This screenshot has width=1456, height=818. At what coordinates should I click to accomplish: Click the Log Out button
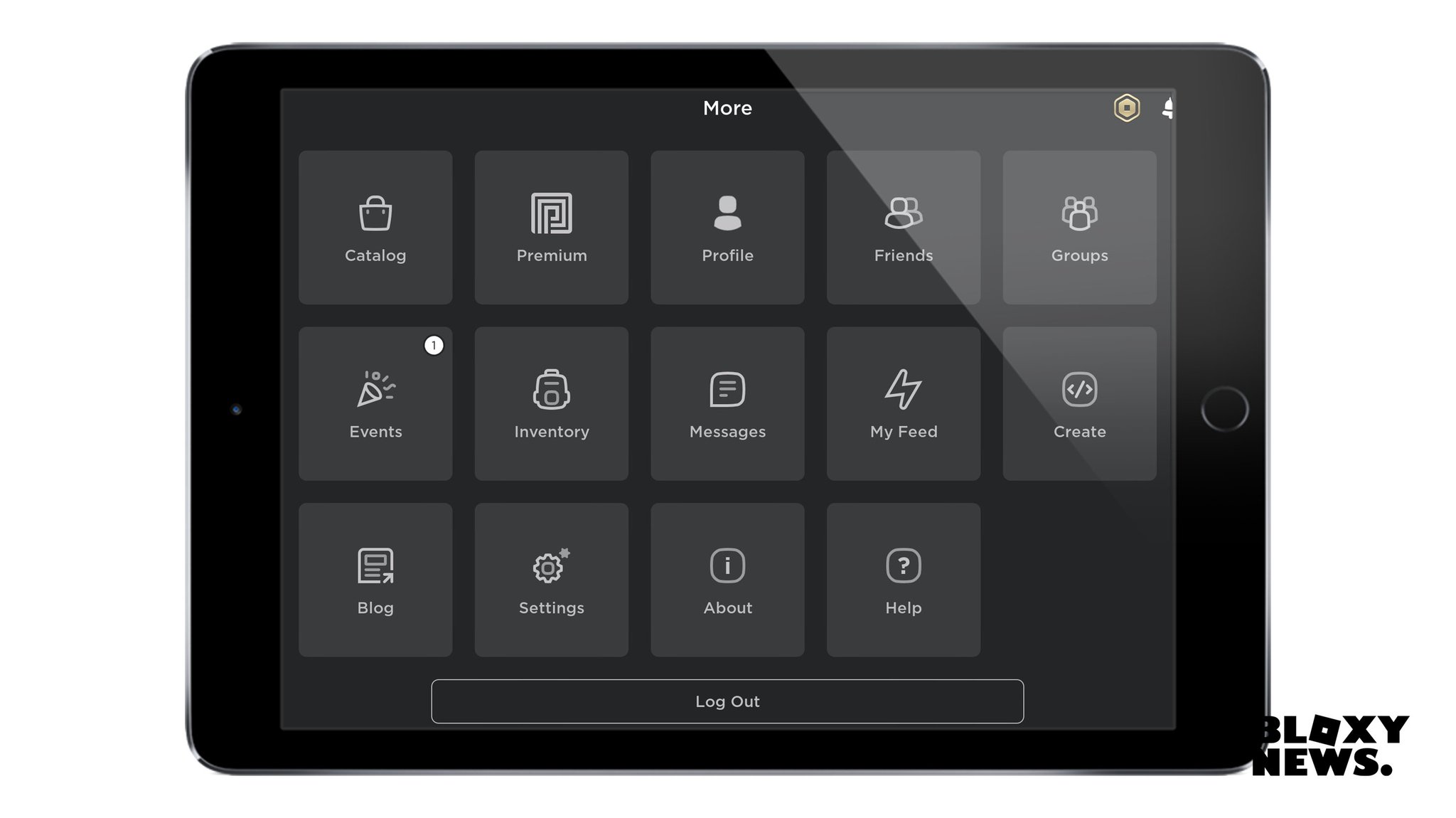click(727, 701)
